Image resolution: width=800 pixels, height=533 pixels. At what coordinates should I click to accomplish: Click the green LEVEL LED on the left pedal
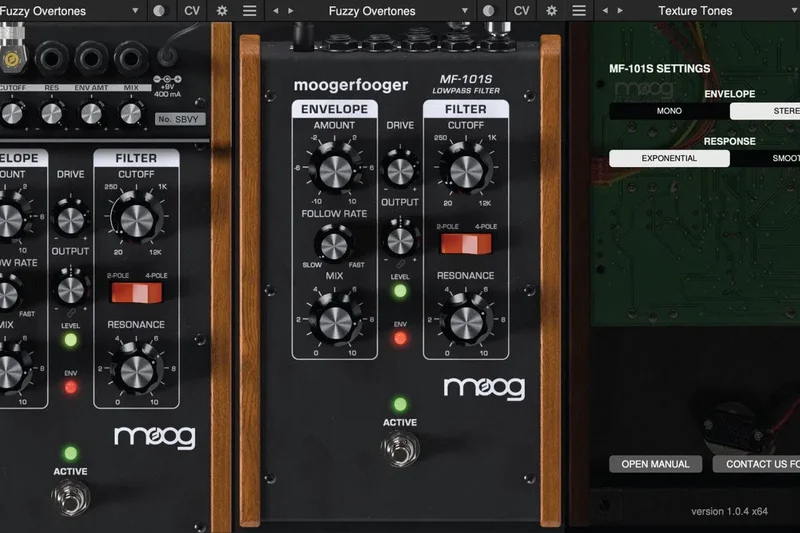point(71,340)
